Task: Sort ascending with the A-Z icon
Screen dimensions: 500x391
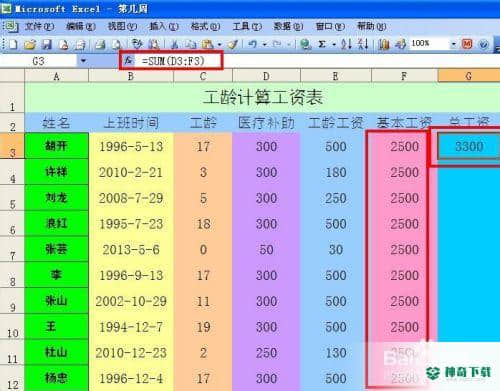Action: point(346,44)
